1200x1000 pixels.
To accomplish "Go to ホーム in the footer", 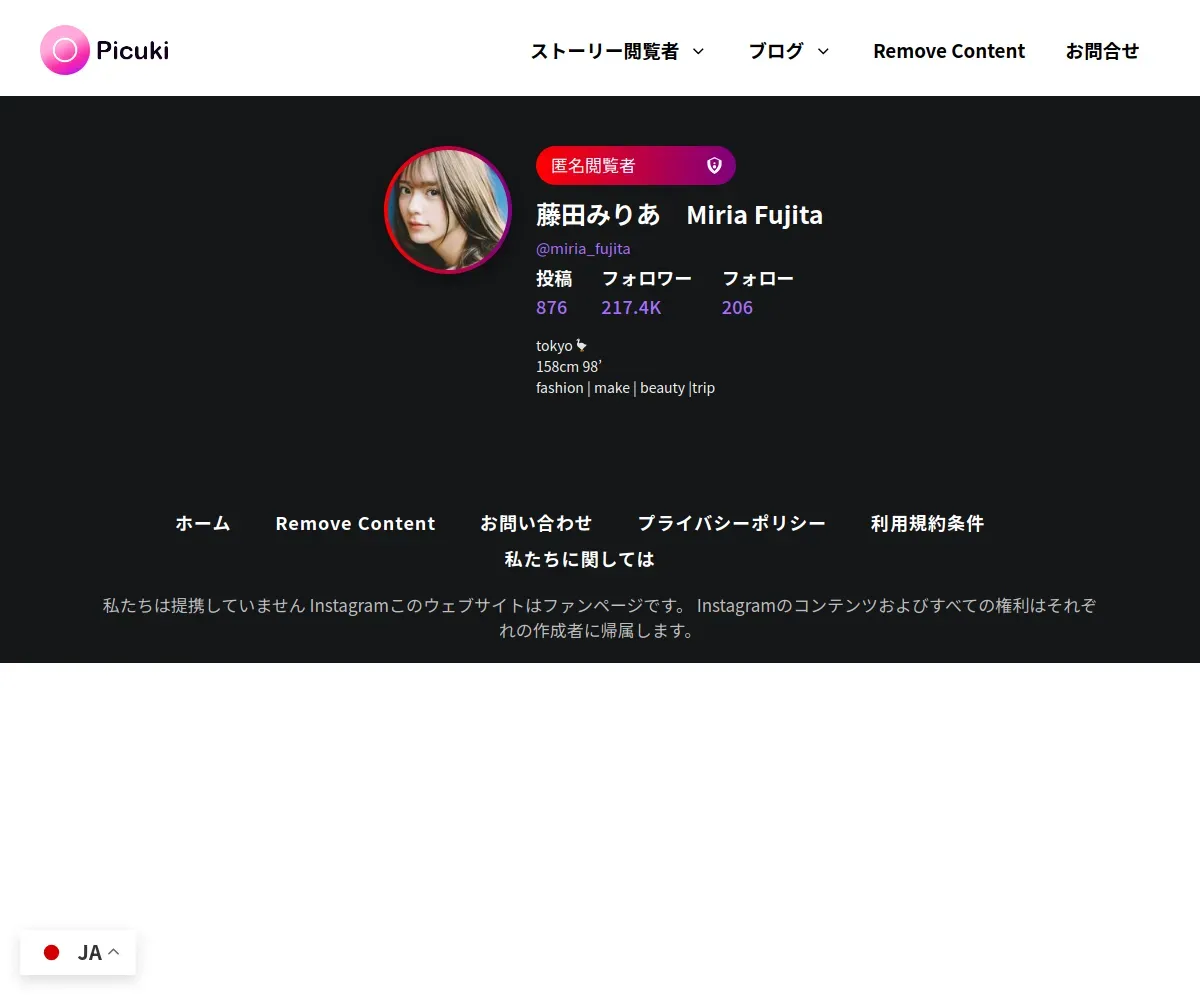I will click(x=203, y=523).
